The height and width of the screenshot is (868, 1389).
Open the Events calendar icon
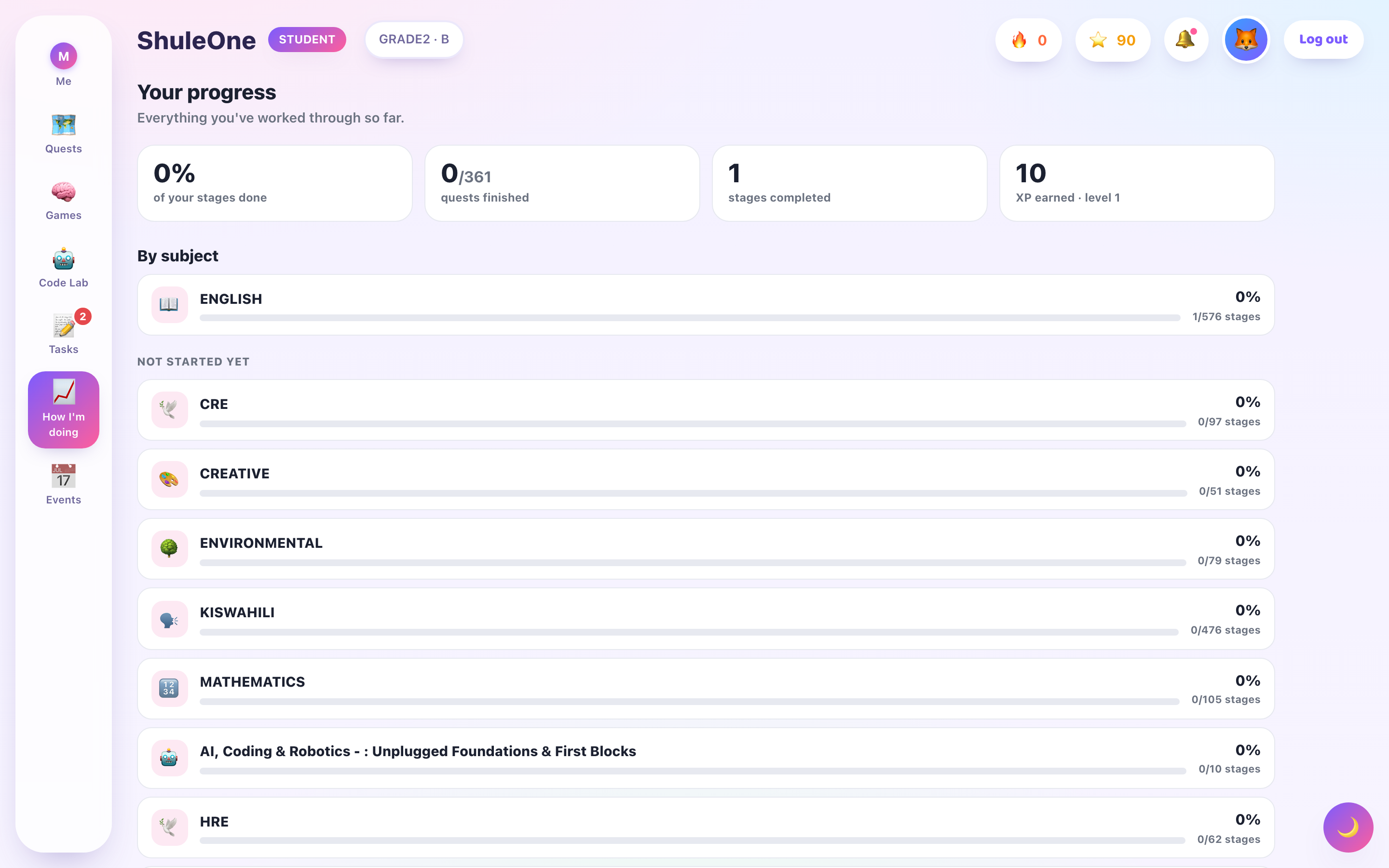(63, 476)
